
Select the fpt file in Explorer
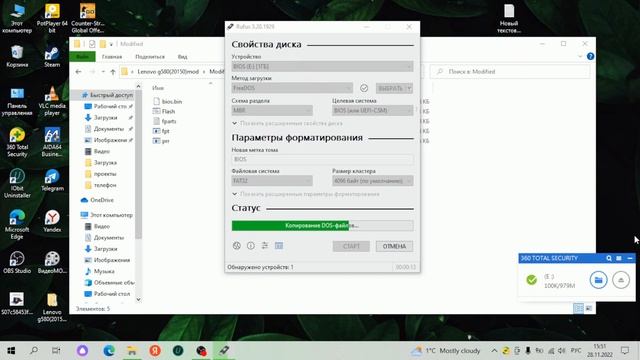tap(161, 131)
